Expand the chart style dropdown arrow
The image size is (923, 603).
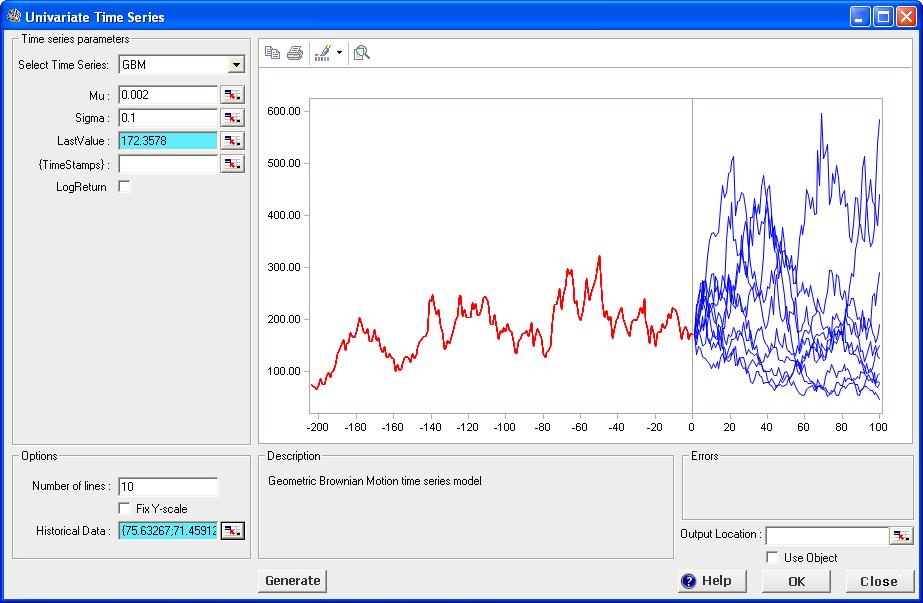340,53
